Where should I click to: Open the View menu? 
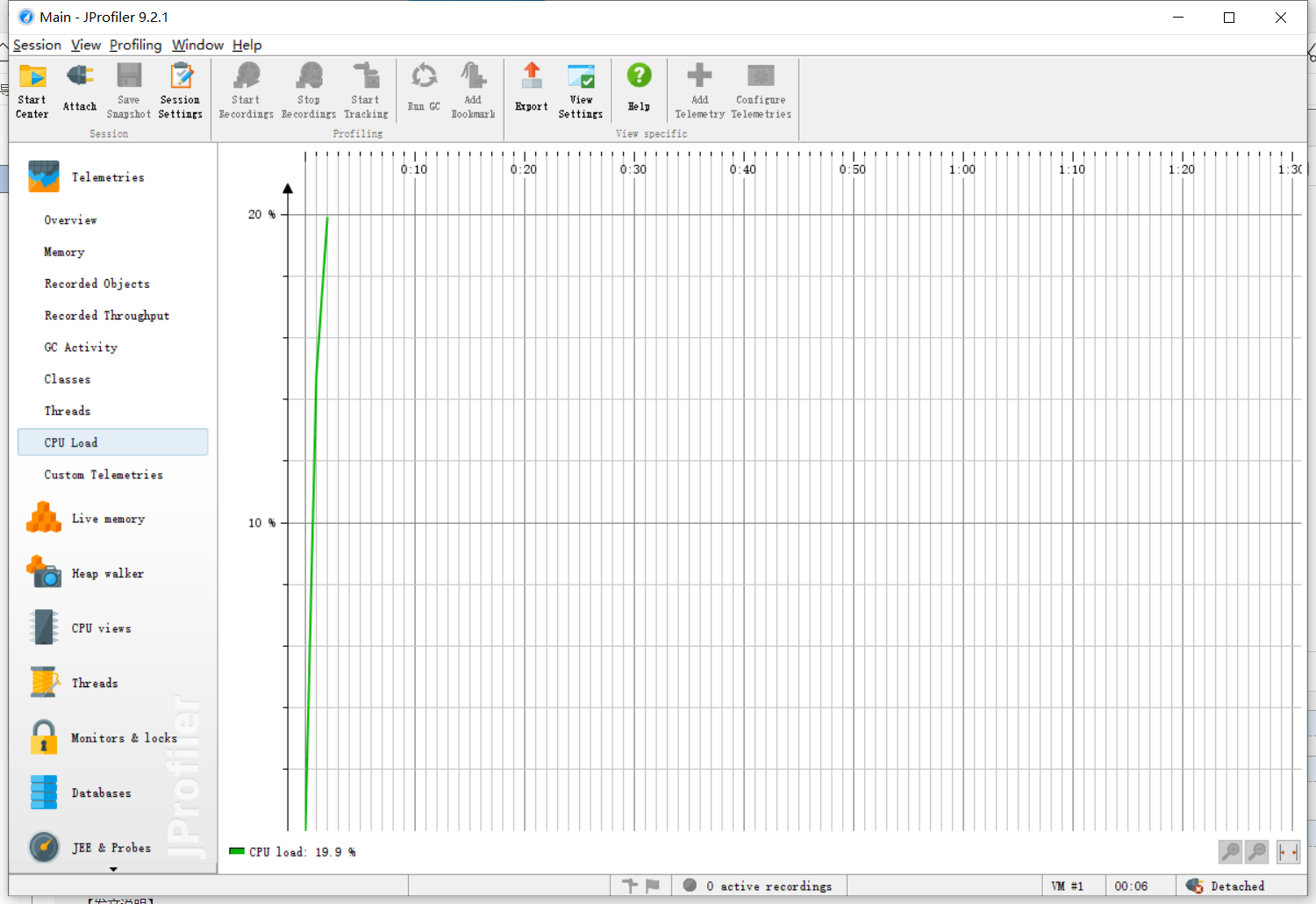[x=86, y=45]
